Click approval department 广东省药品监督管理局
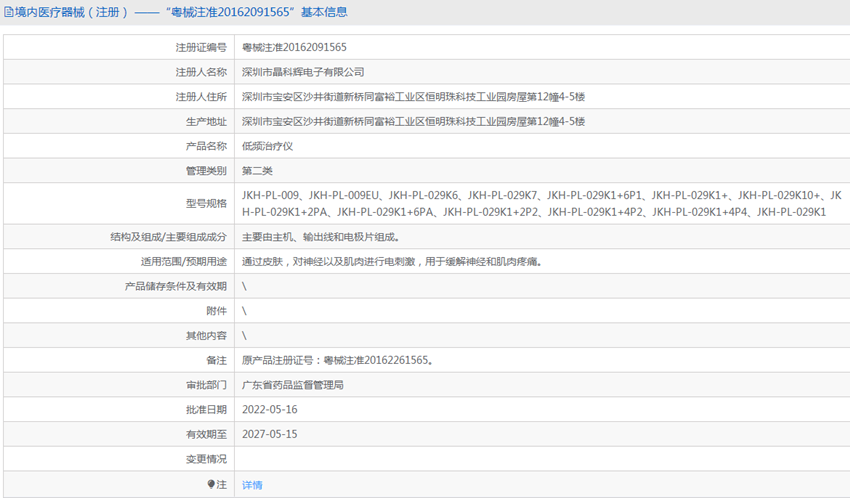 (x=293, y=385)
